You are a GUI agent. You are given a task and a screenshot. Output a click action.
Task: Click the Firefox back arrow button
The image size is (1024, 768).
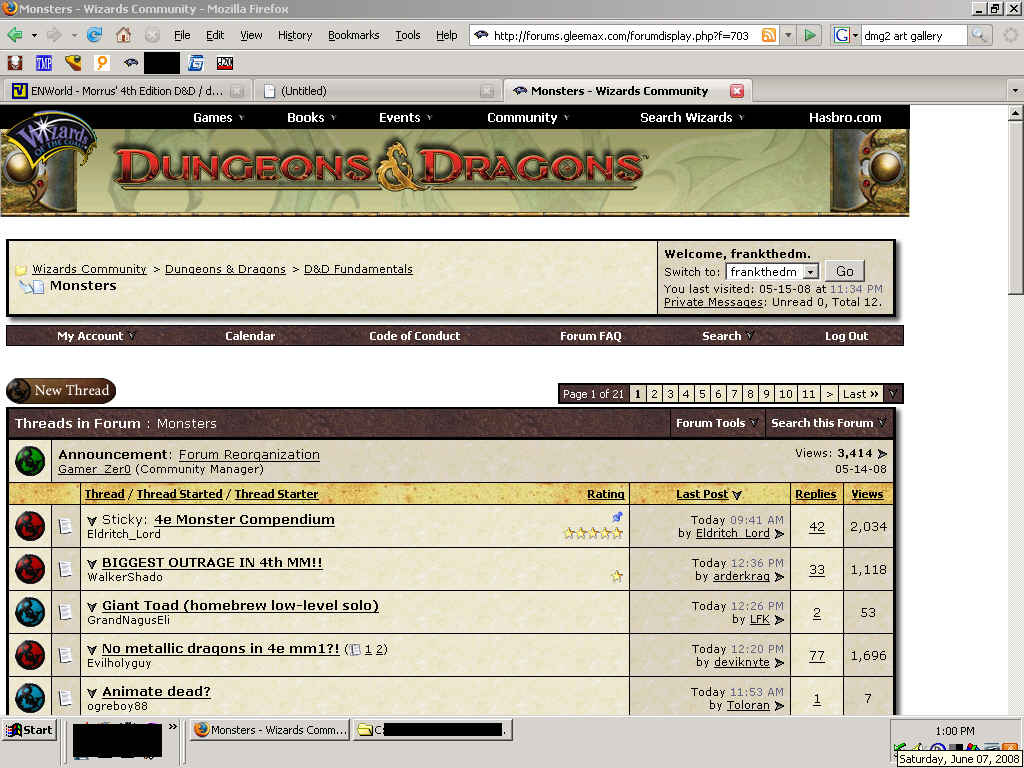(x=15, y=35)
